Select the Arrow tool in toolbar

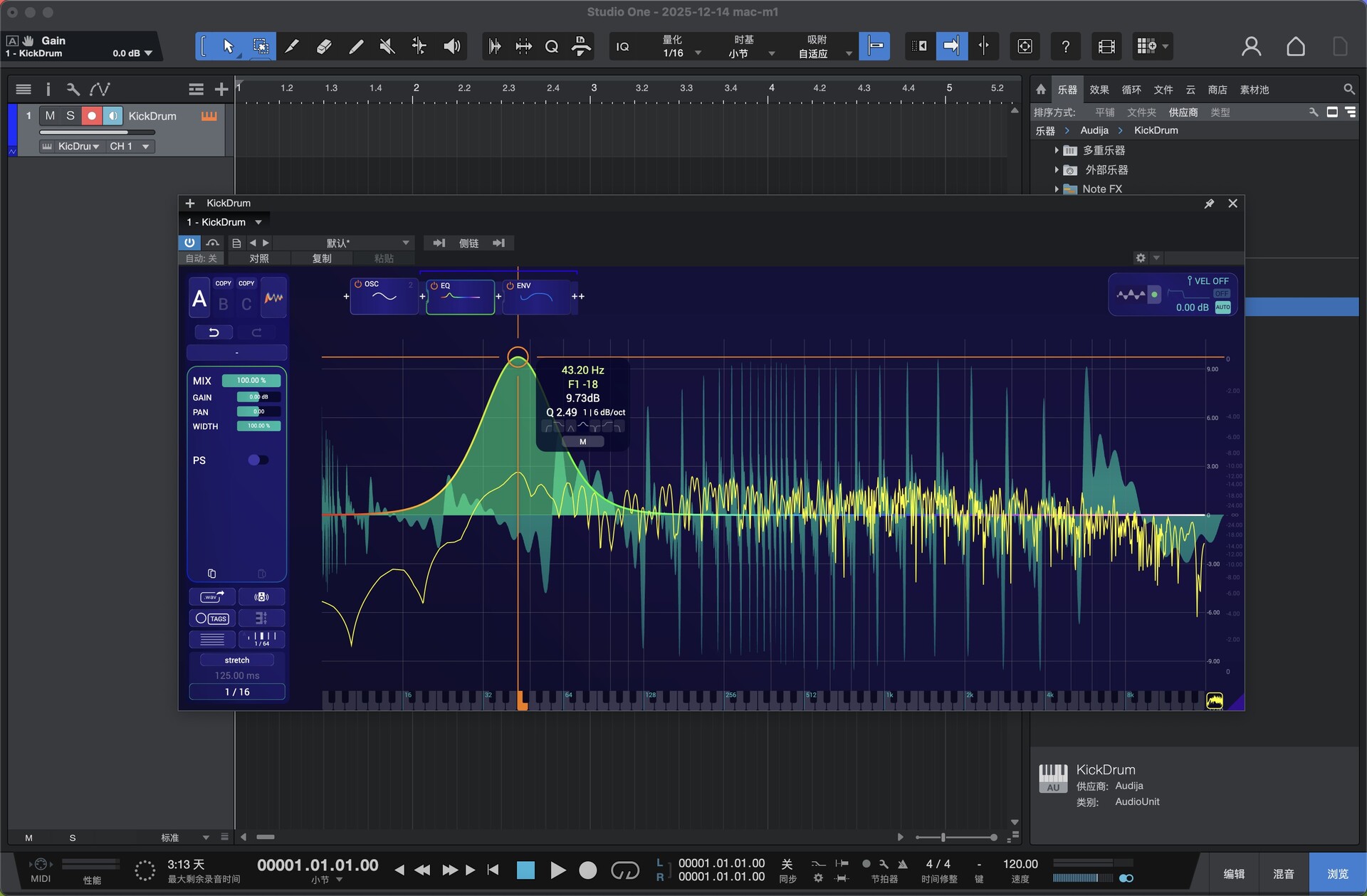click(x=228, y=46)
